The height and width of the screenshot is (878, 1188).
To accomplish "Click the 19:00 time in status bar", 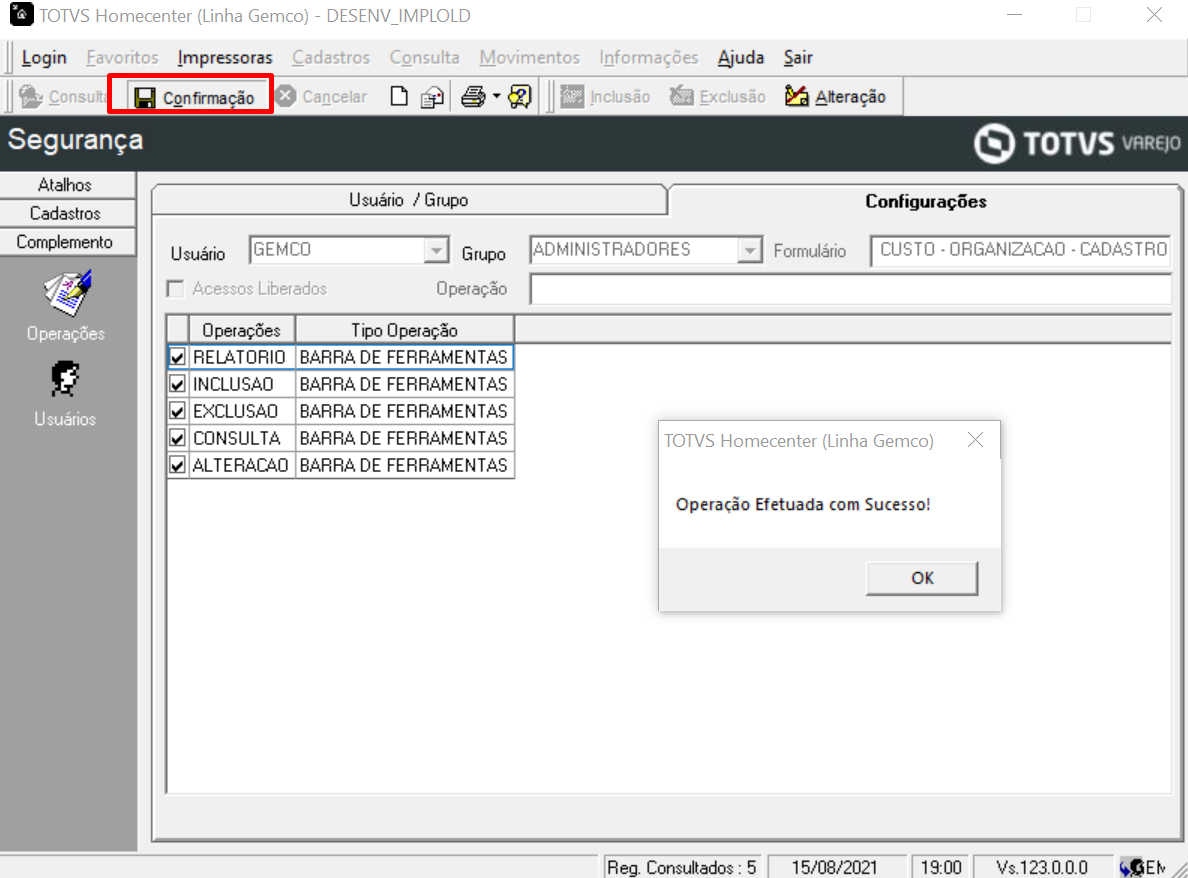I will [x=941, y=867].
